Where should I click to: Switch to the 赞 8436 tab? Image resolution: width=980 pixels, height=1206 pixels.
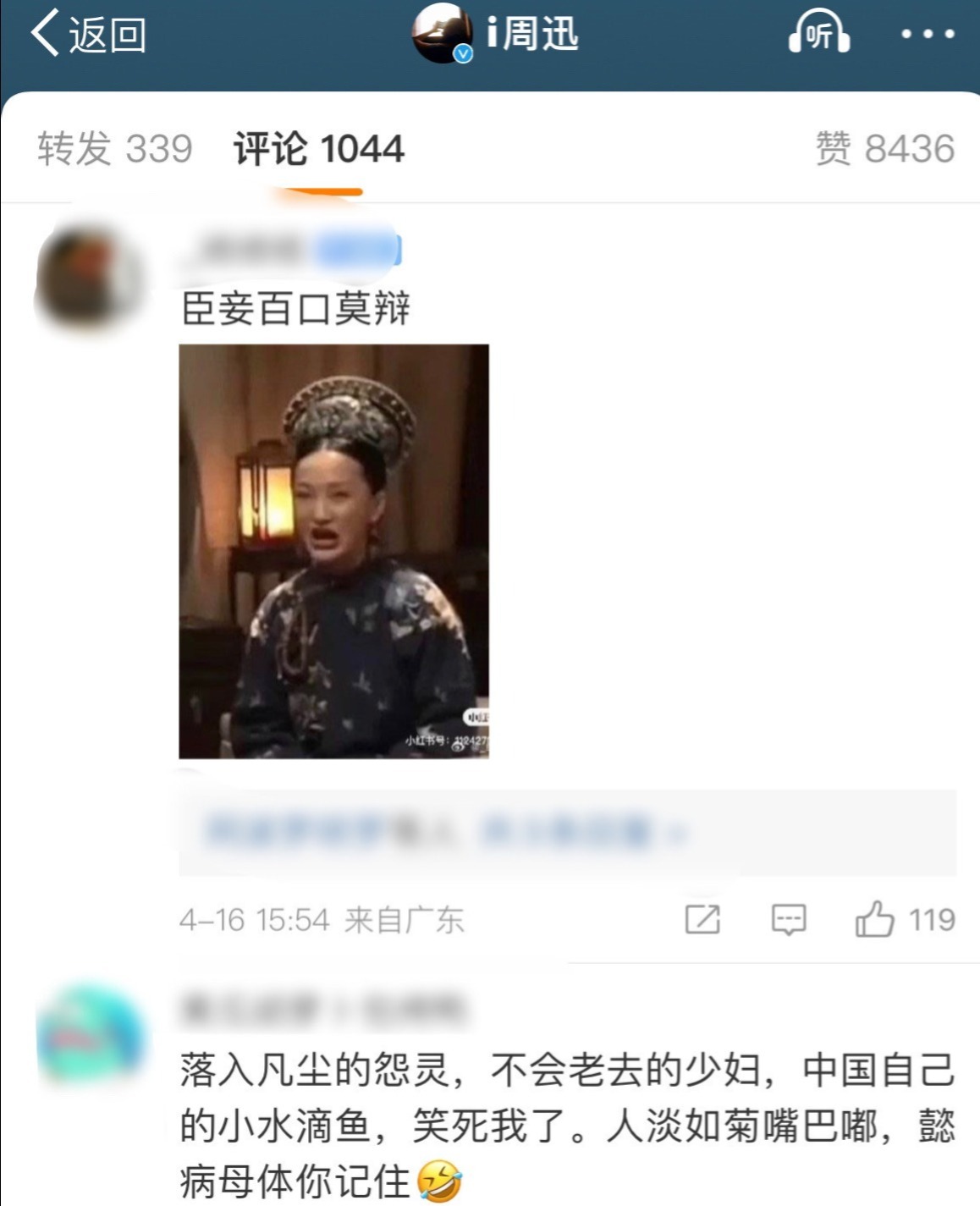pyautogui.click(x=885, y=149)
